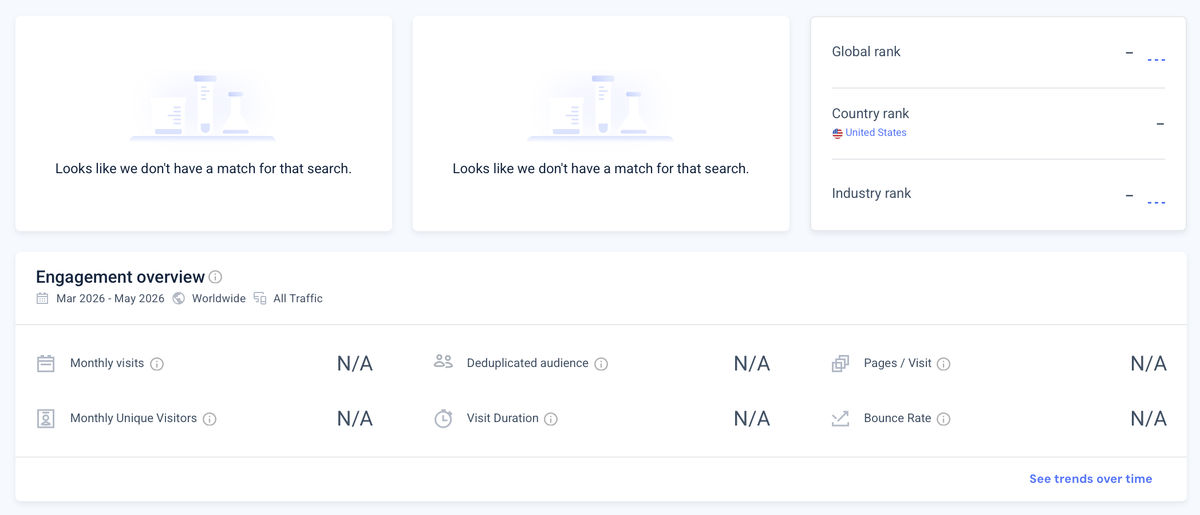
Task: Click the Bounce Rate label
Action: 897,418
